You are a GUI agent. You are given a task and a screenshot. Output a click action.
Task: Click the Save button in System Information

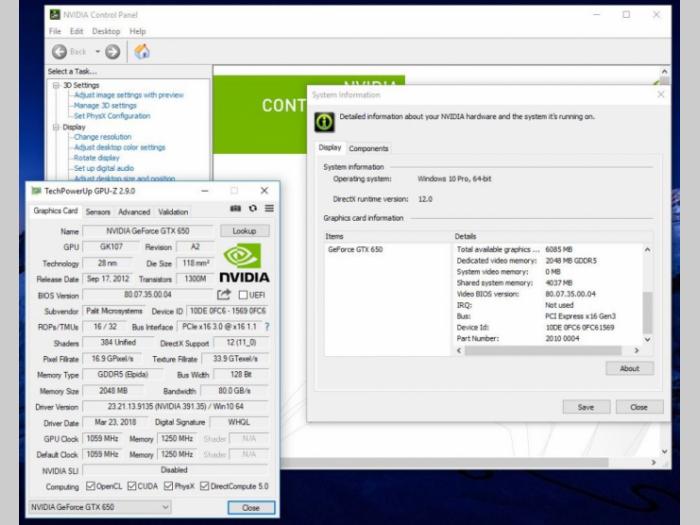586,407
